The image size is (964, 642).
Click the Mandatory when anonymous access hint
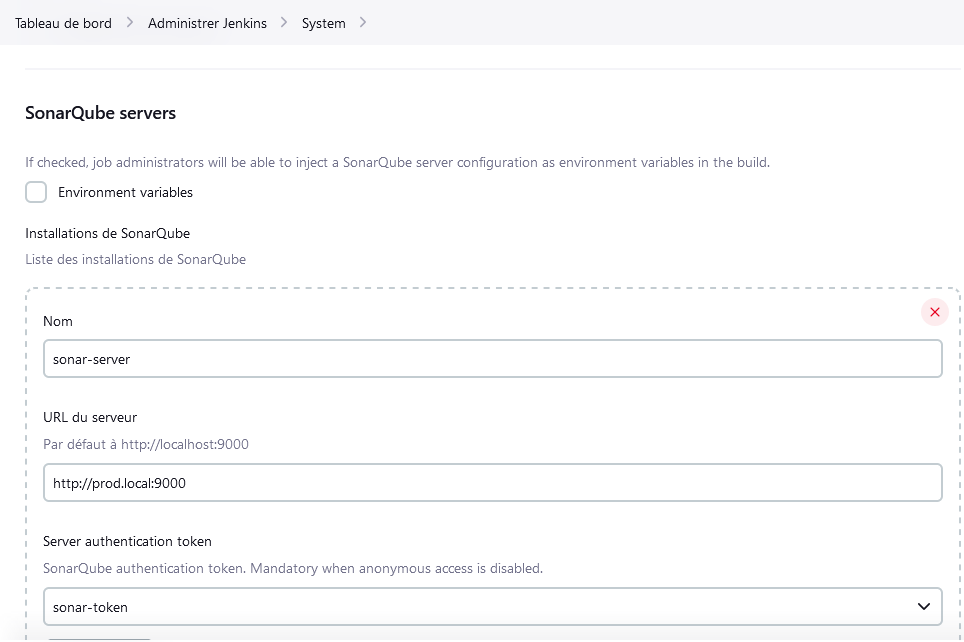coord(293,568)
